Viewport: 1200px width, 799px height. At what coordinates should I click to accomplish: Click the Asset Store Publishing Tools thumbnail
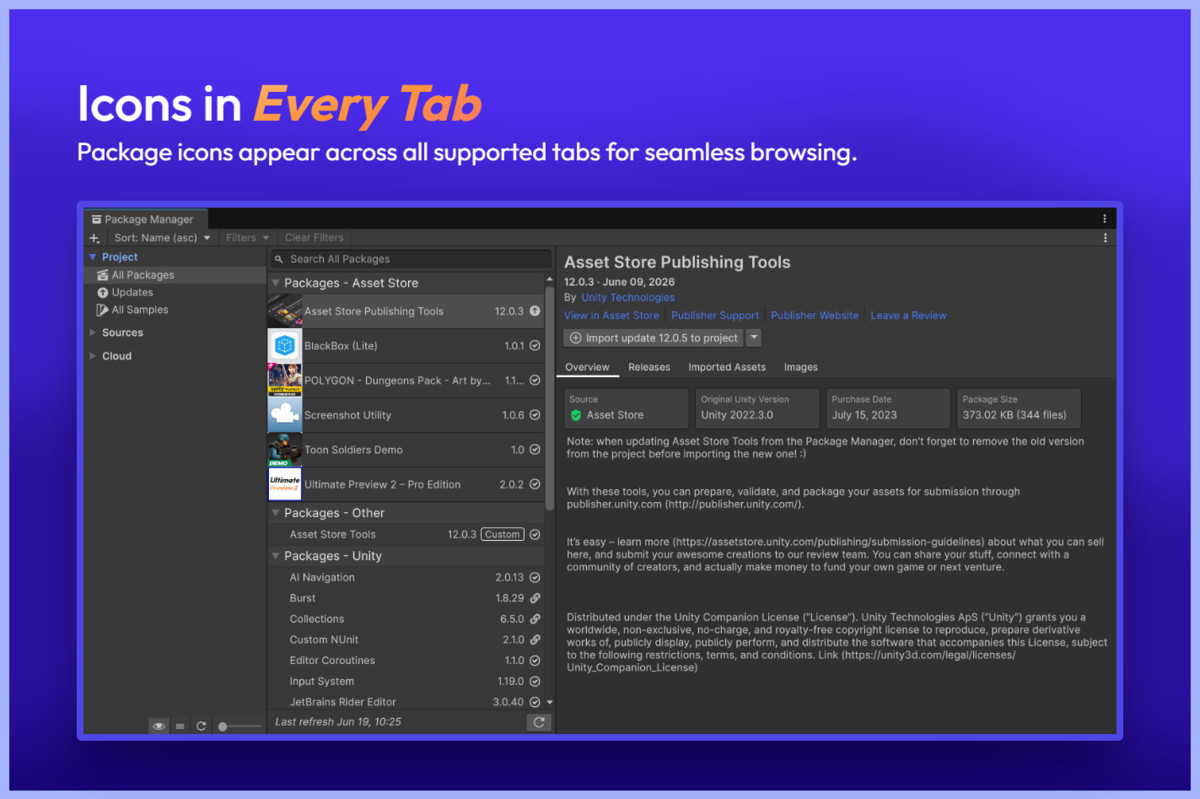(x=285, y=311)
